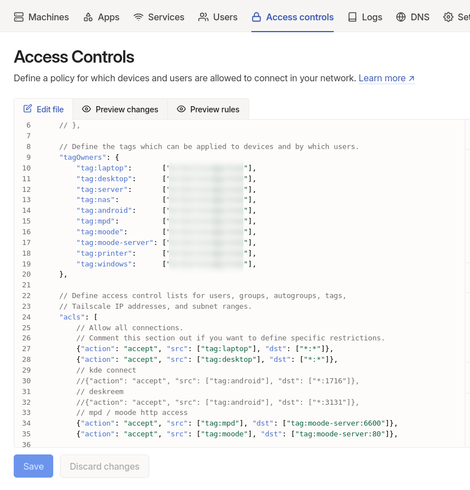This screenshot has width=470, height=490.
Task: Click the Access controls lock icon
Action: coord(256,17)
